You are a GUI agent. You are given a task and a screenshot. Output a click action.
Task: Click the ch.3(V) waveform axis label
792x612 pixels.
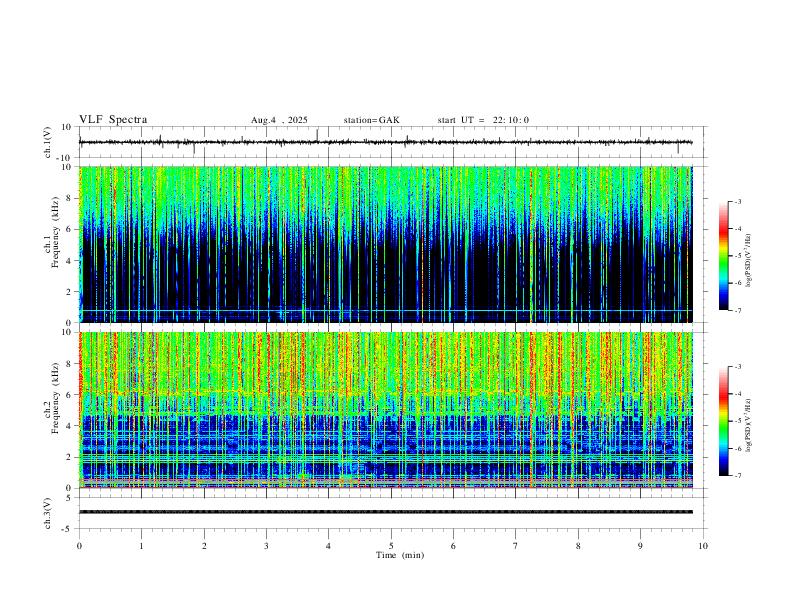pos(48,513)
